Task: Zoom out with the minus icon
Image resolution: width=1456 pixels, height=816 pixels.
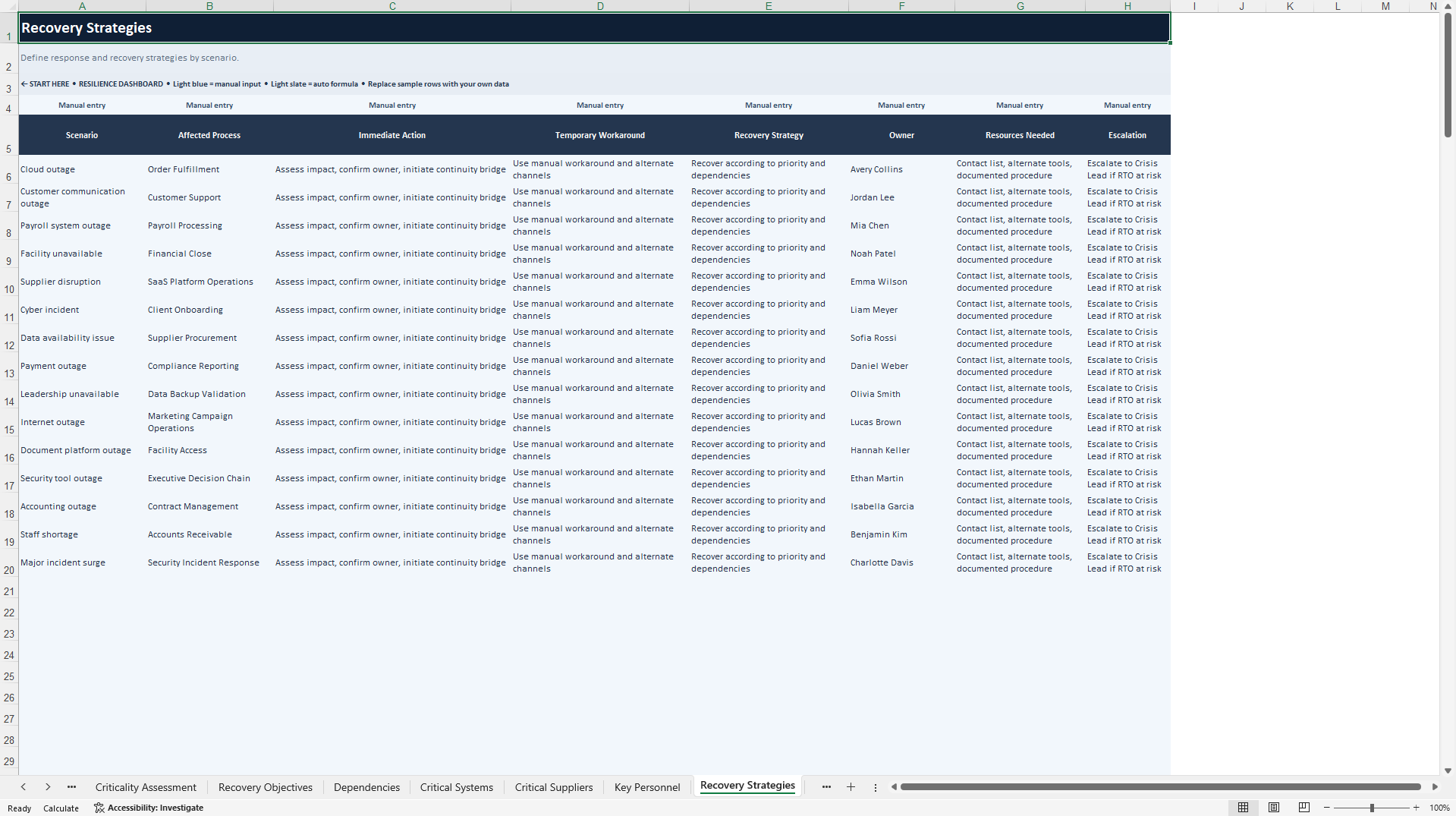Action: [x=1327, y=808]
